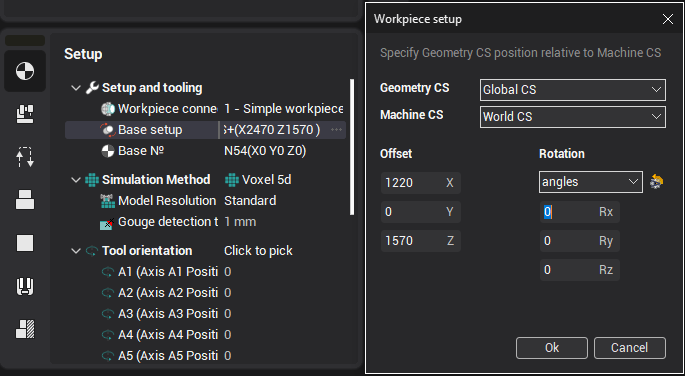
Task: Open the fixture clamp sidebar icon
Action: click(x=25, y=286)
